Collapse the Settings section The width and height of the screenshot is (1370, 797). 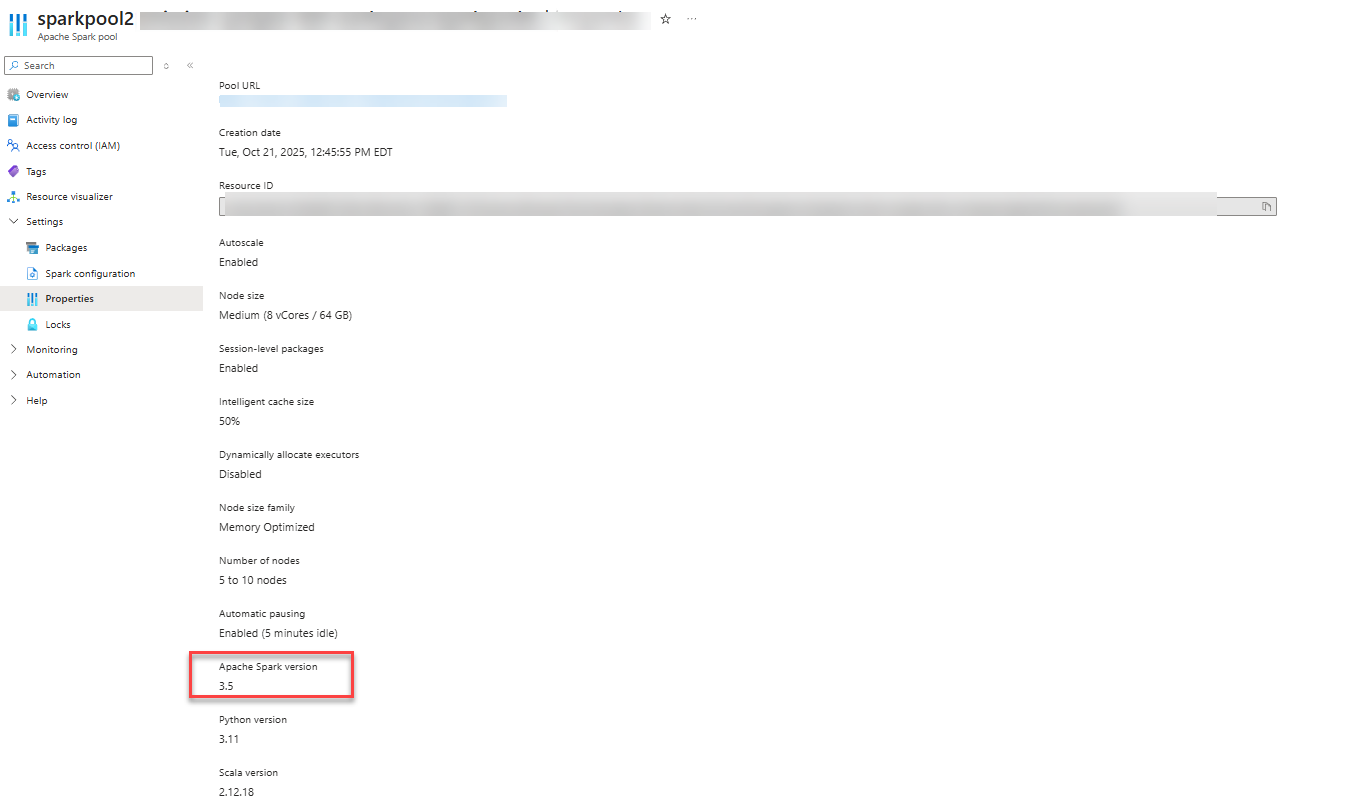[x=13, y=222]
